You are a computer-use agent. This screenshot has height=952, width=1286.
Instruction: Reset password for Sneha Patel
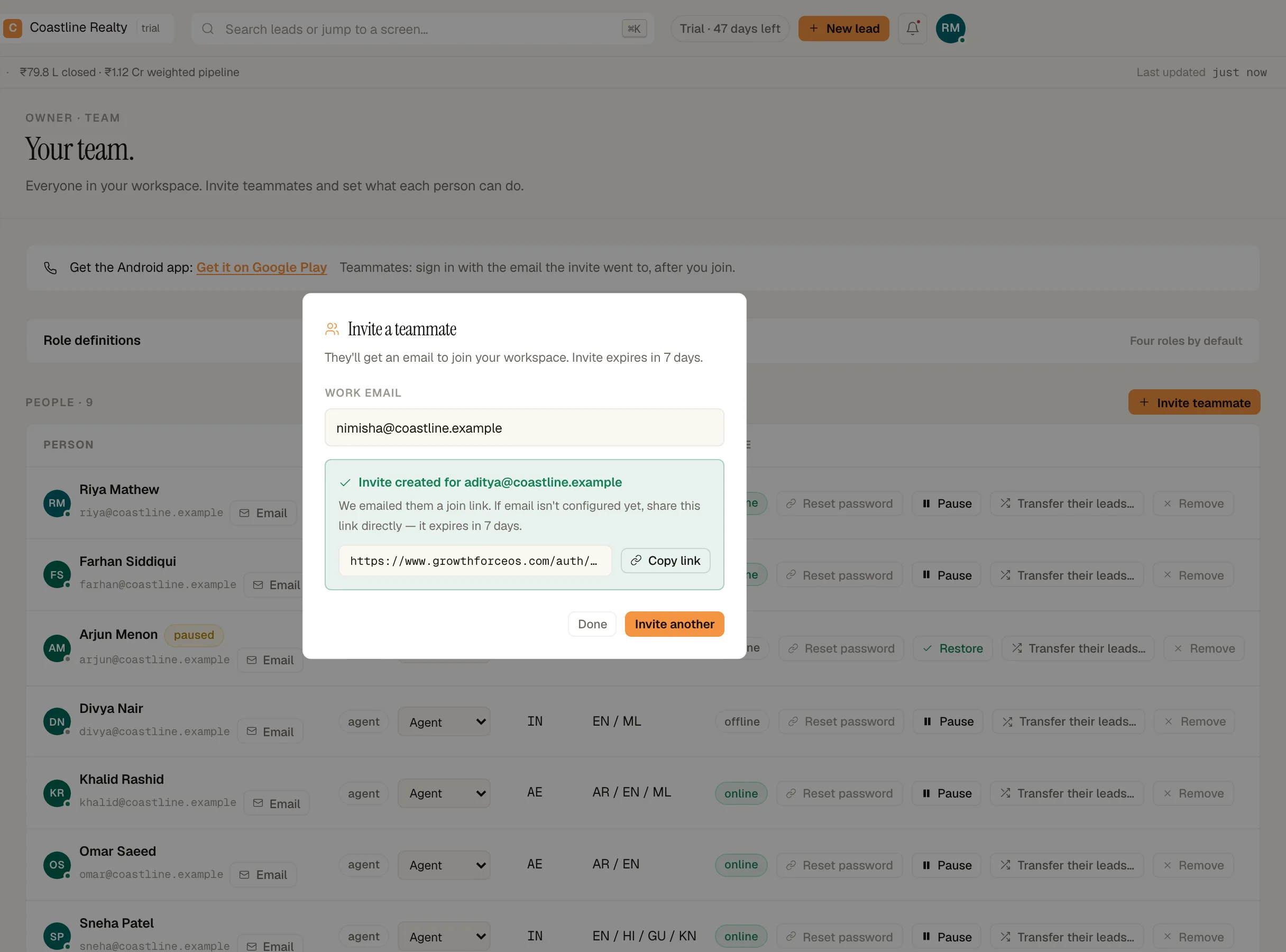pos(839,937)
